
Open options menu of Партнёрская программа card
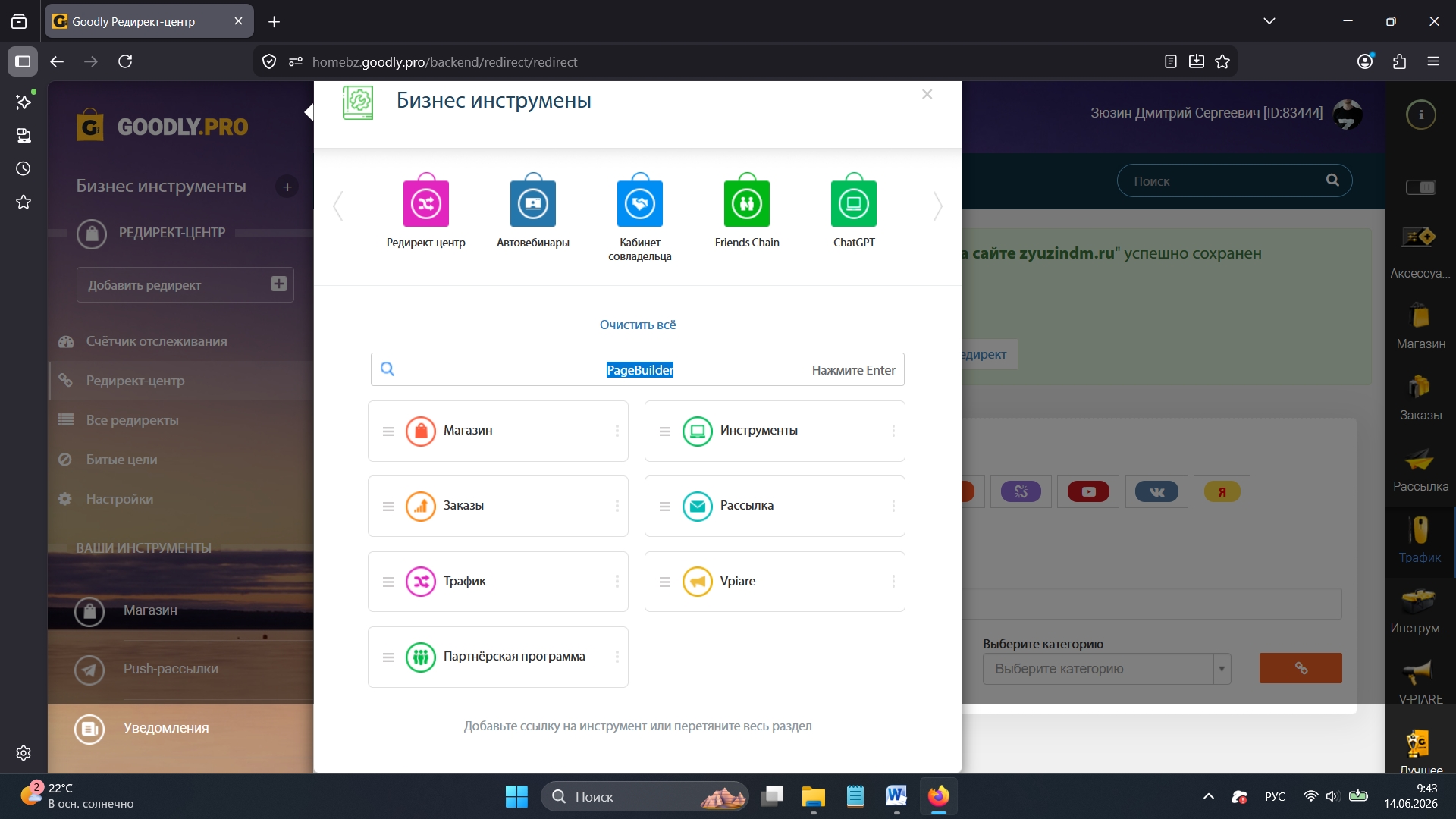[x=617, y=657]
